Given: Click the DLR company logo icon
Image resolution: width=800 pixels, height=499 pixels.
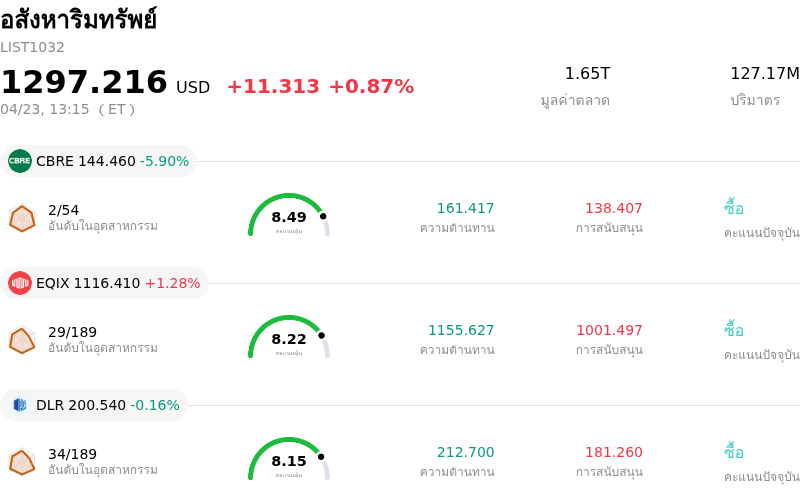Looking at the screenshot, I should click(x=20, y=405).
